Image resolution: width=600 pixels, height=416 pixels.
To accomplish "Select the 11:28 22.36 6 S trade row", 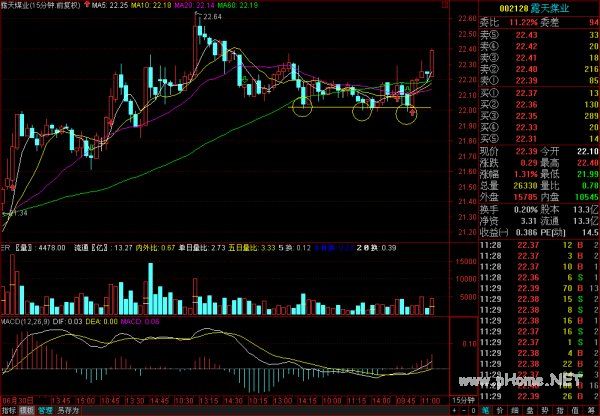I will pos(539,277).
